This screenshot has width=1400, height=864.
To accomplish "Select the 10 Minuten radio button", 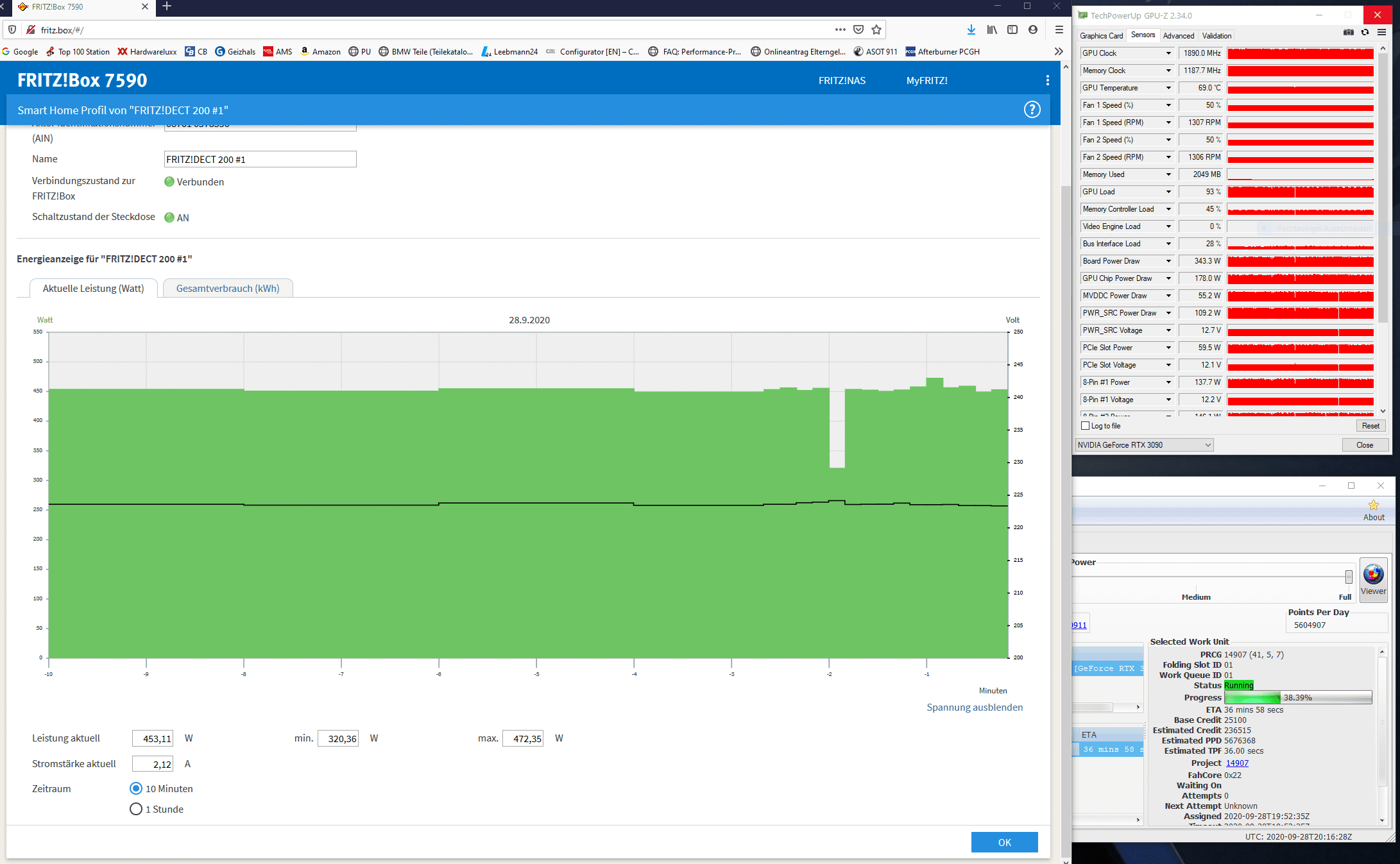I will [x=136, y=788].
